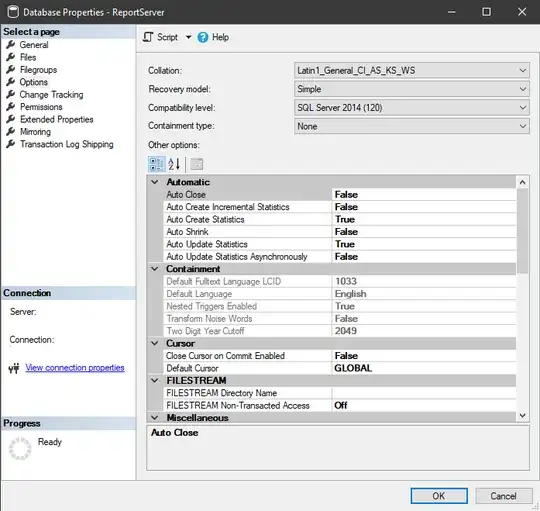This screenshot has height=511, width=540.
Task: Open the Collation dropdown
Action: coord(412,71)
